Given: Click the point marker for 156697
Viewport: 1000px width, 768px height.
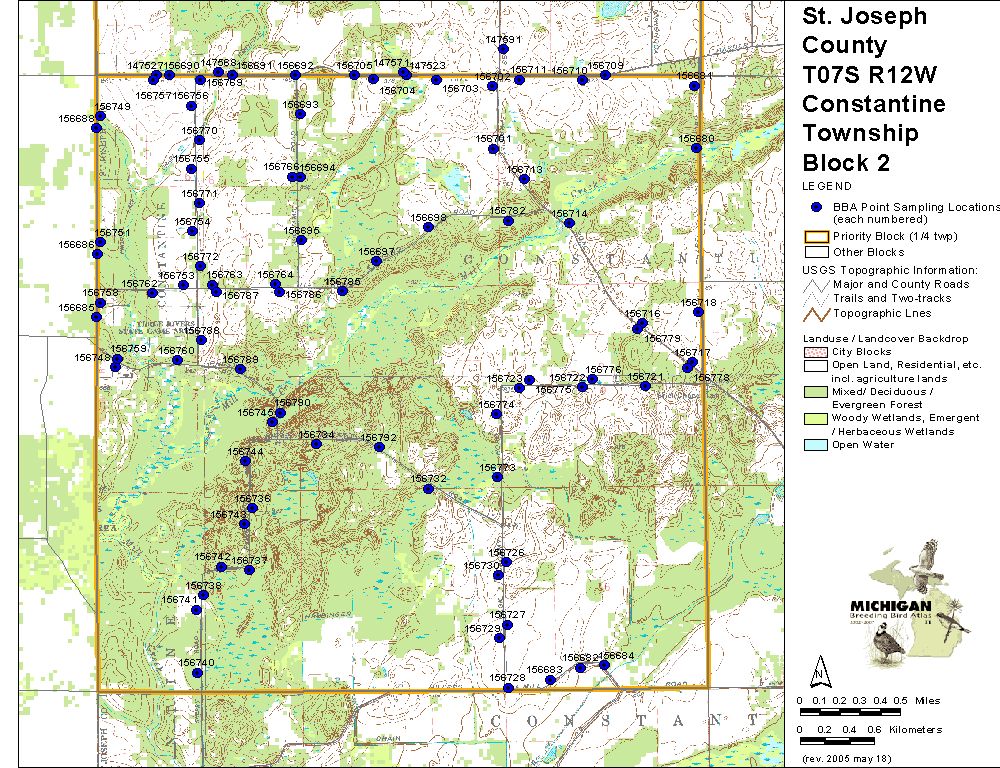Looking at the screenshot, I should 376,261.
